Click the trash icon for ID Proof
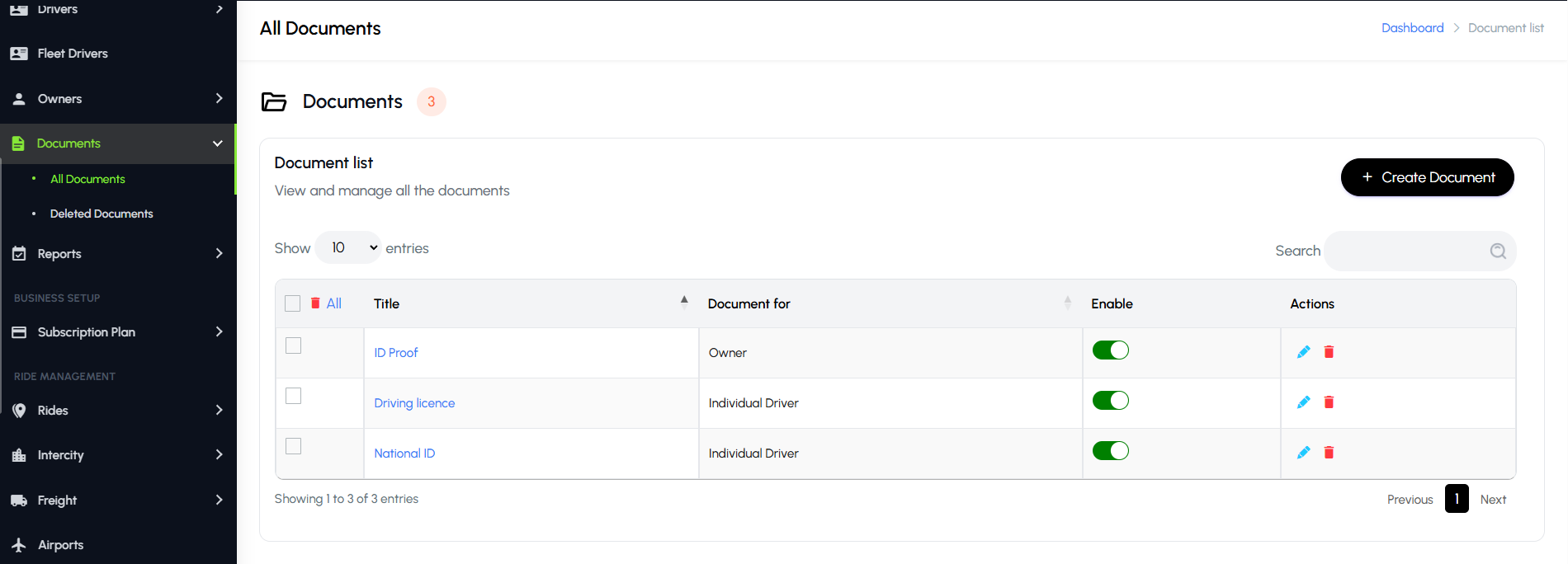 click(x=1329, y=352)
